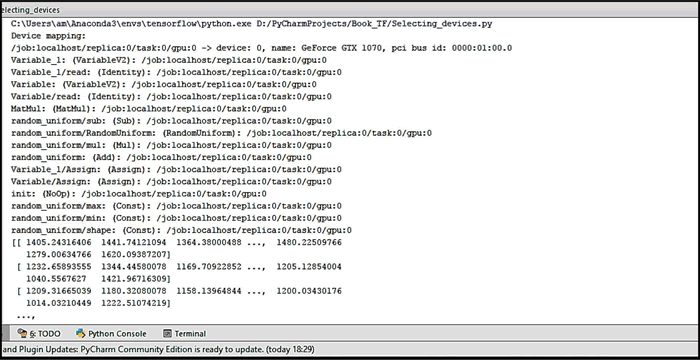The height and width of the screenshot is (360, 700).
Task: Click the Terminal window icon
Action: pyautogui.click(x=167, y=333)
